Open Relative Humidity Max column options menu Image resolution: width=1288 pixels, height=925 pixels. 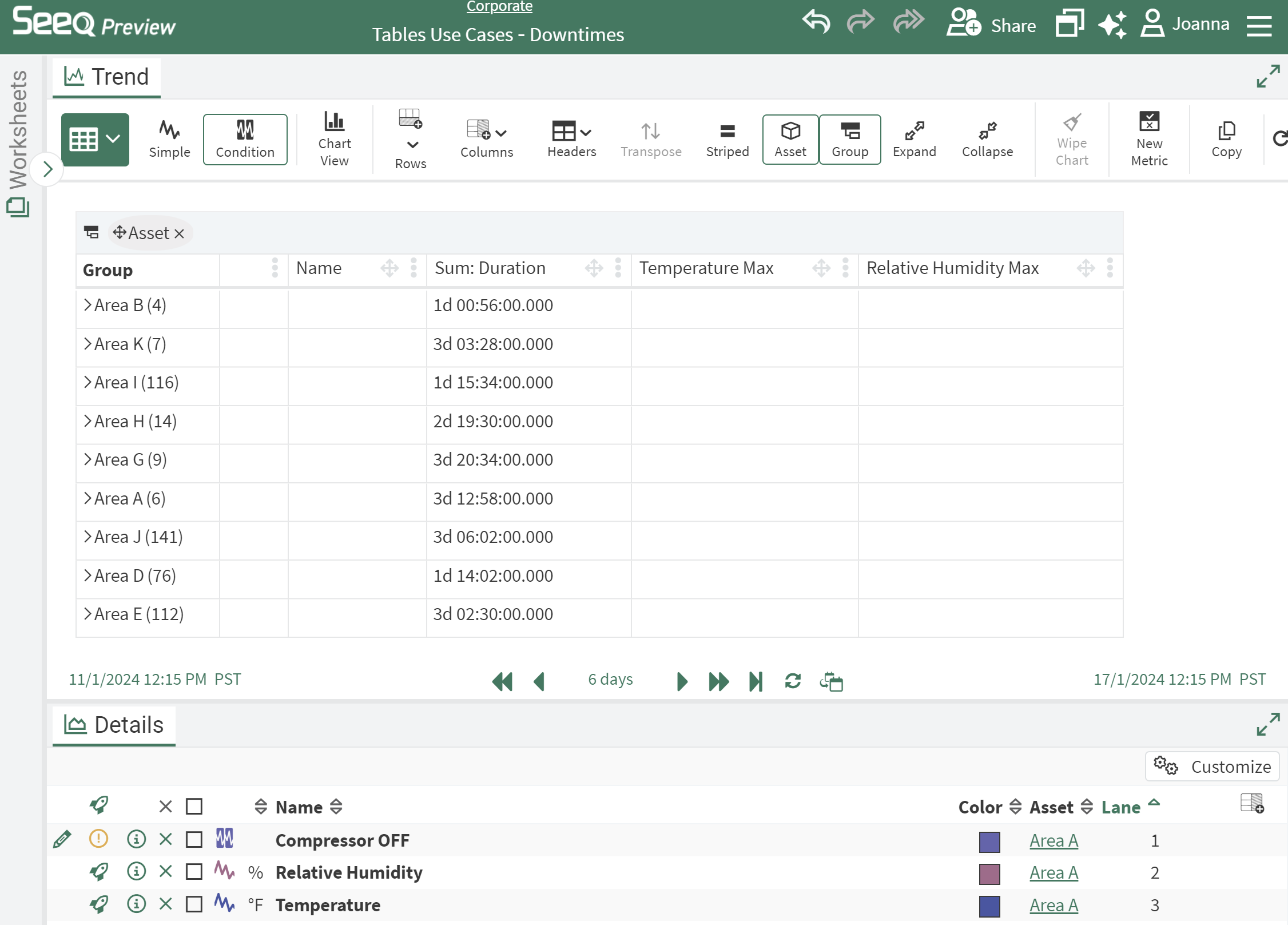coord(1110,268)
